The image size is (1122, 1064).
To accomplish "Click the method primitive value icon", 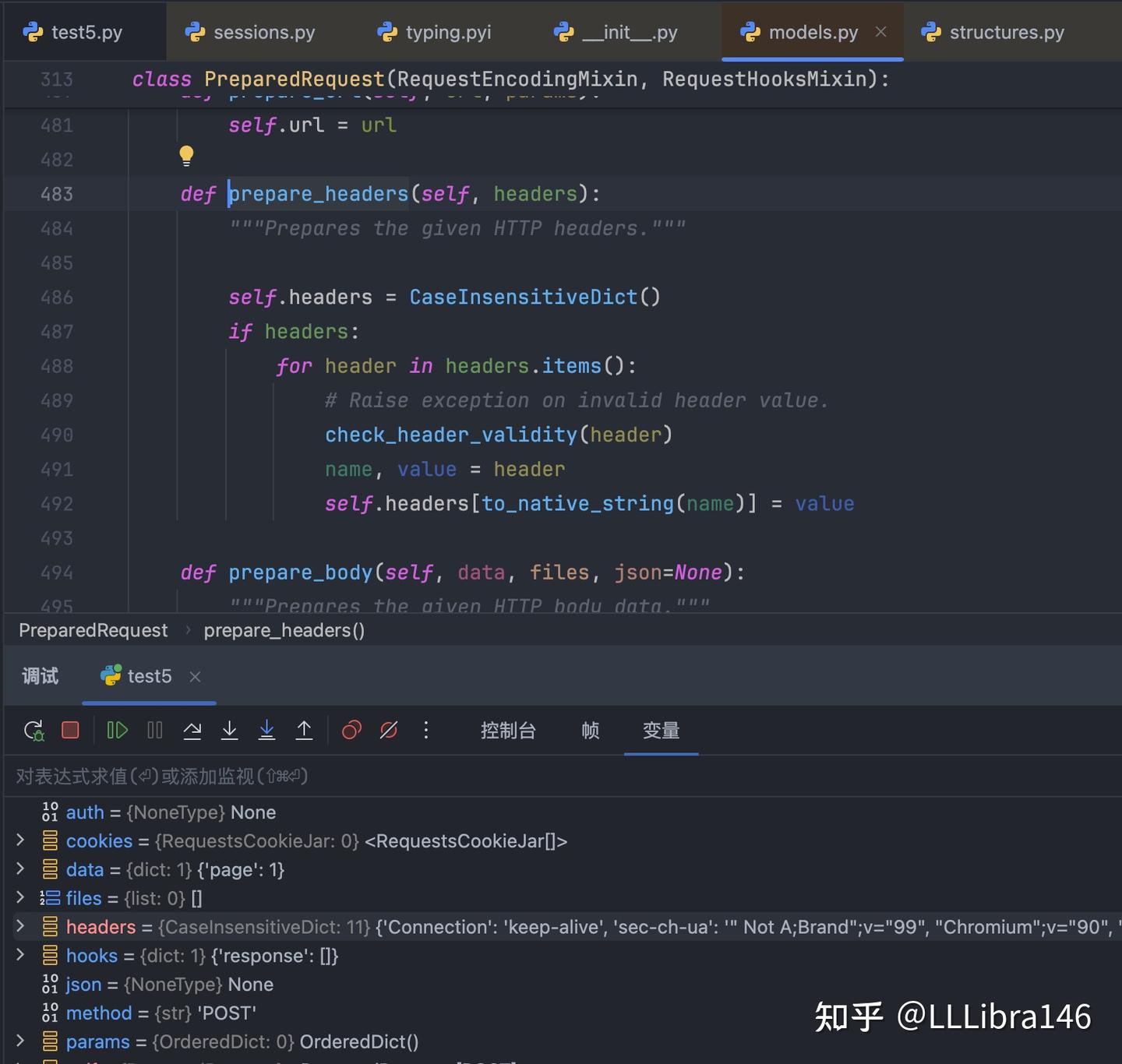I will tap(50, 1013).
